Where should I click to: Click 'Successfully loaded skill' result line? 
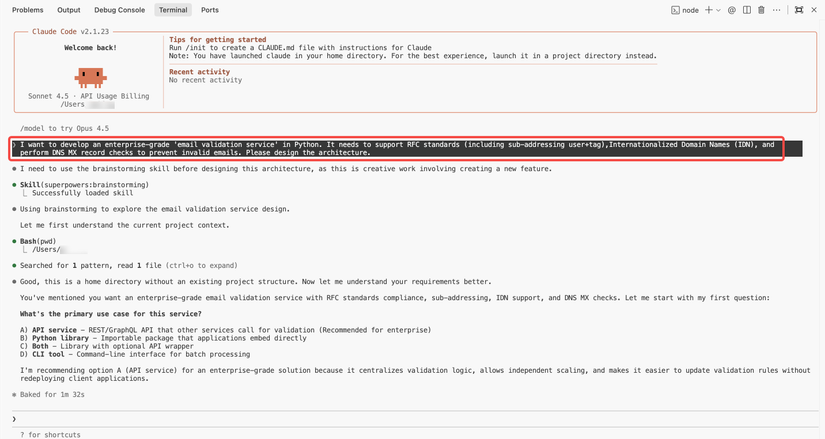(83, 193)
